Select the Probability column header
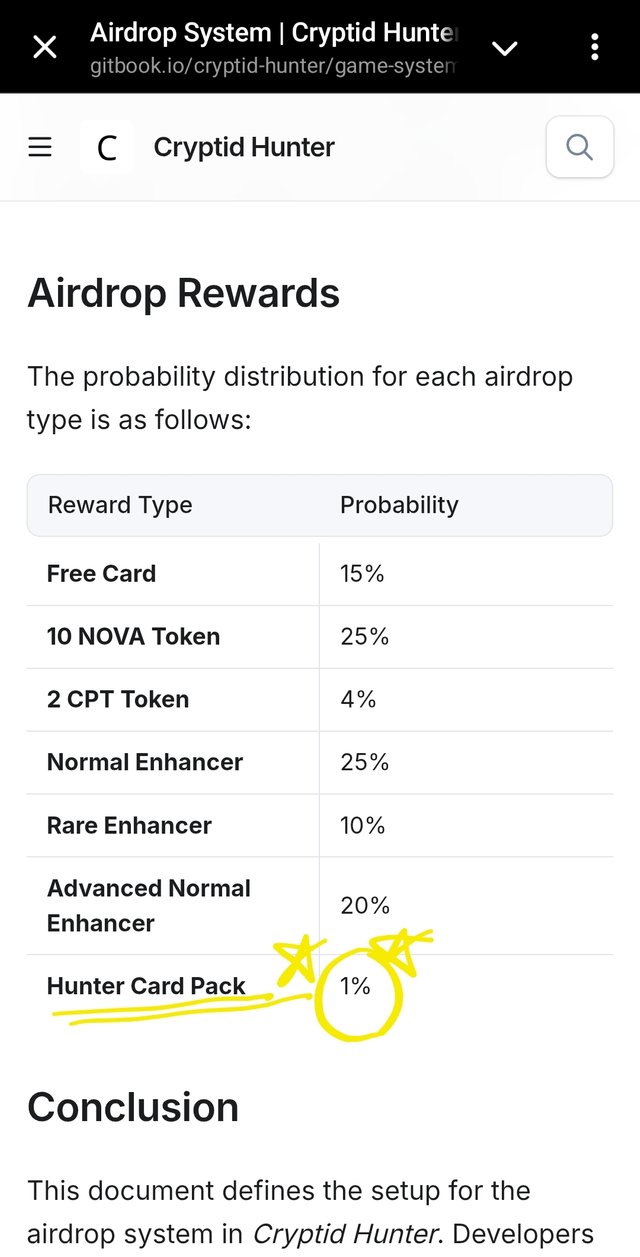640x1257 pixels. (399, 505)
